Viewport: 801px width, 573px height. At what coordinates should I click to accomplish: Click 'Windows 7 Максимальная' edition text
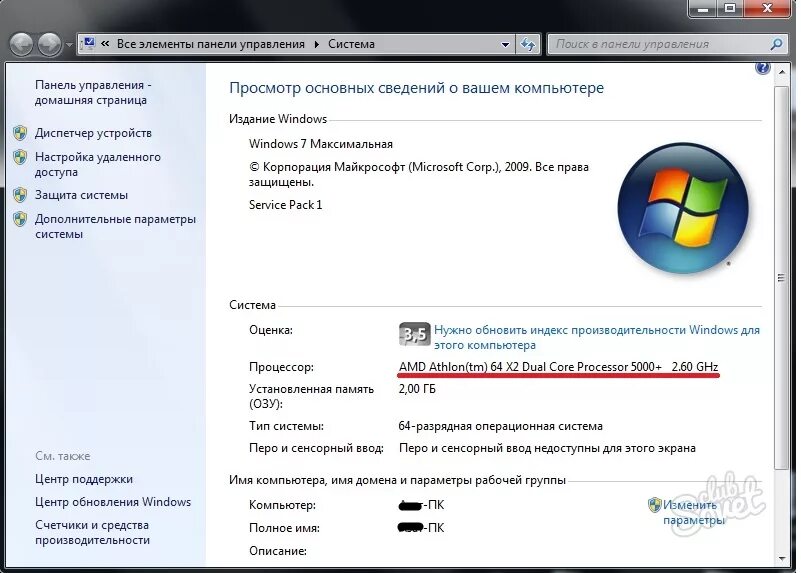(321, 144)
